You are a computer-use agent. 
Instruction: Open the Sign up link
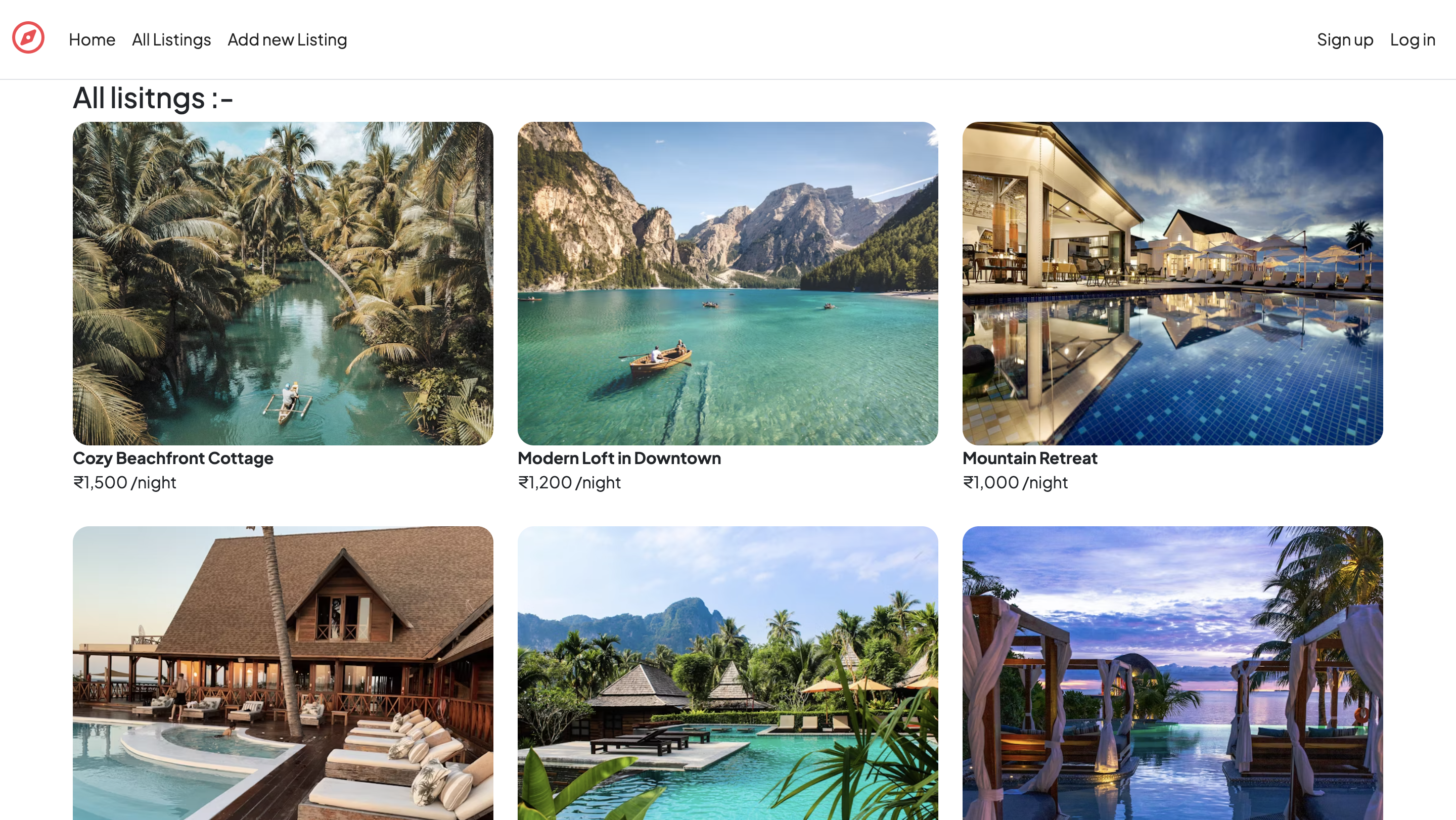(x=1345, y=39)
